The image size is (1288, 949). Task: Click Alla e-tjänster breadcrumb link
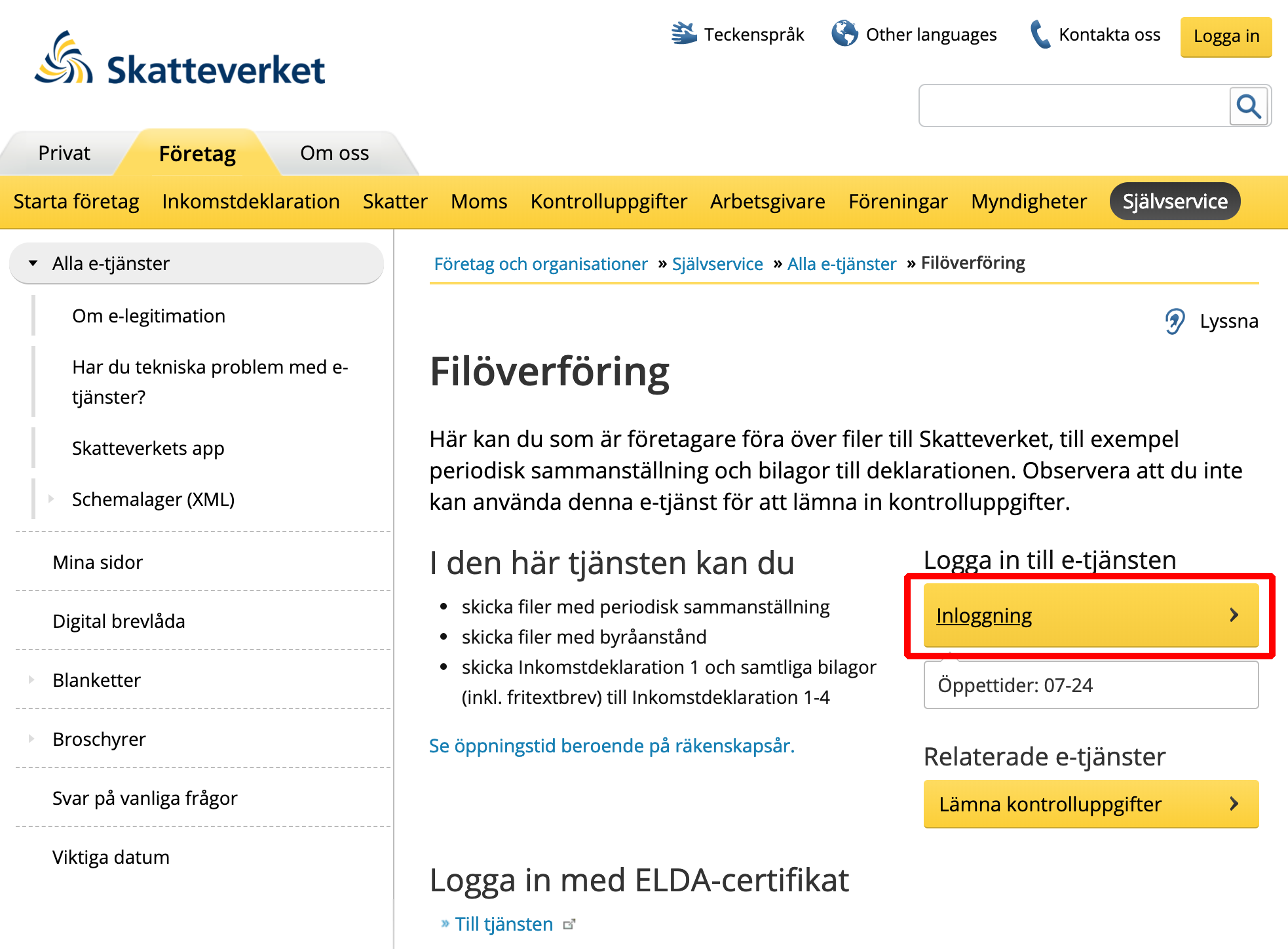coord(842,263)
